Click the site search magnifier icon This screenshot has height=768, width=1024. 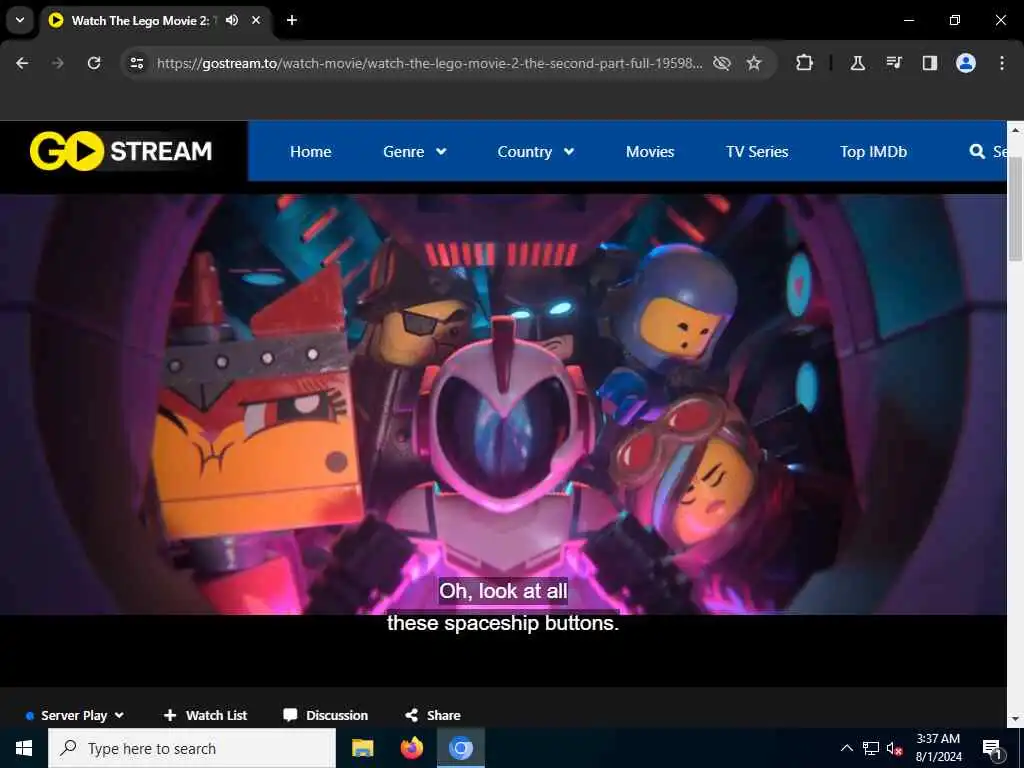click(x=977, y=152)
